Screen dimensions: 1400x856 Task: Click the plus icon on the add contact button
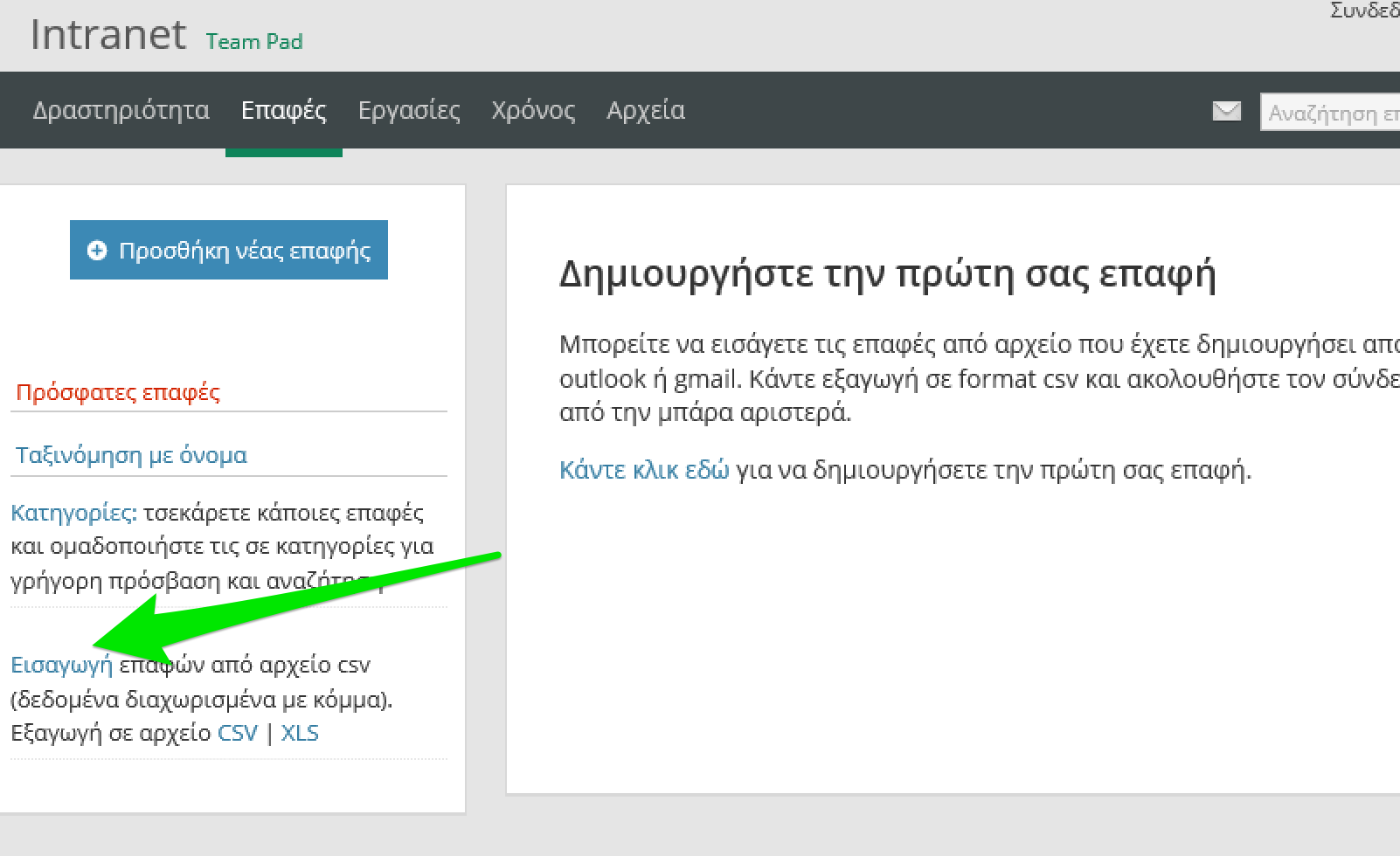tap(97, 250)
